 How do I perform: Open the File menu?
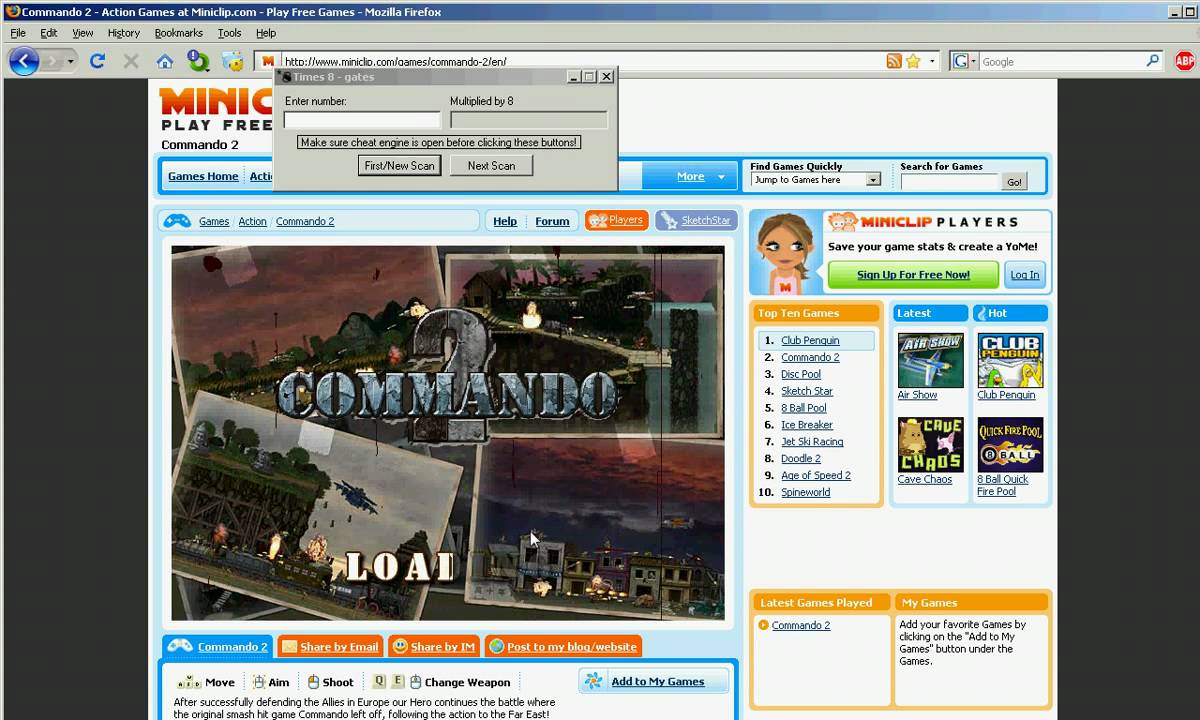point(18,33)
